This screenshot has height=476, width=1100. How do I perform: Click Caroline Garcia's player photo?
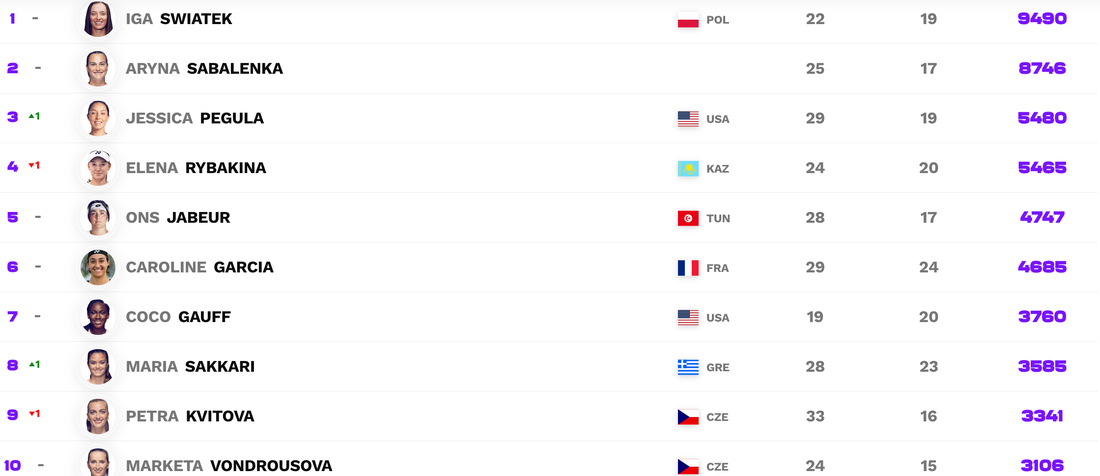click(x=98, y=267)
